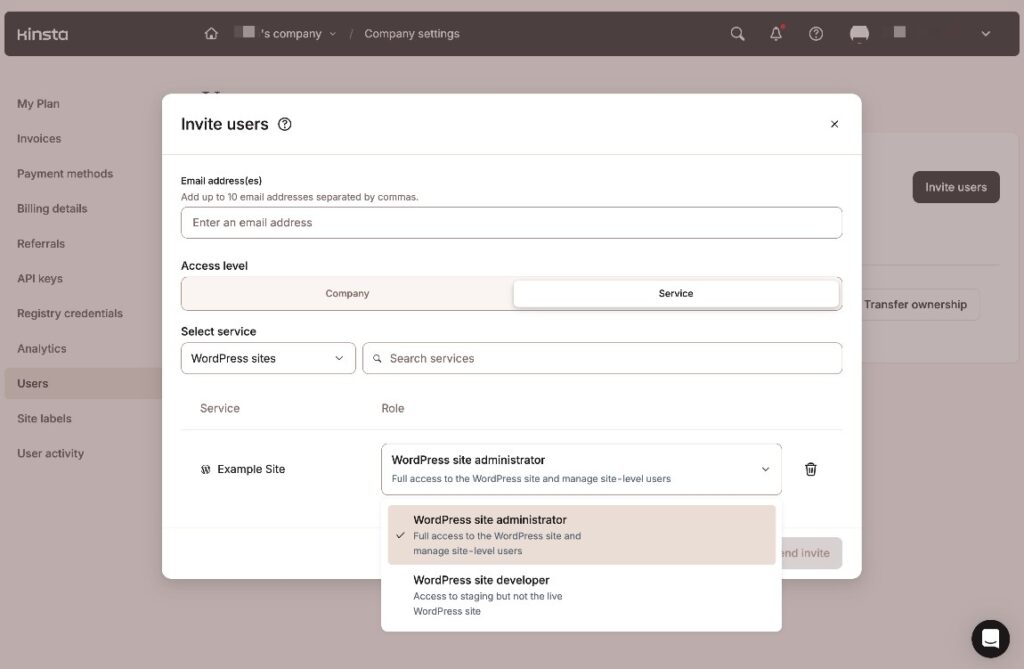The image size is (1024, 669).
Task: Open notifications via the bell icon
Action: tap(775, 33)
